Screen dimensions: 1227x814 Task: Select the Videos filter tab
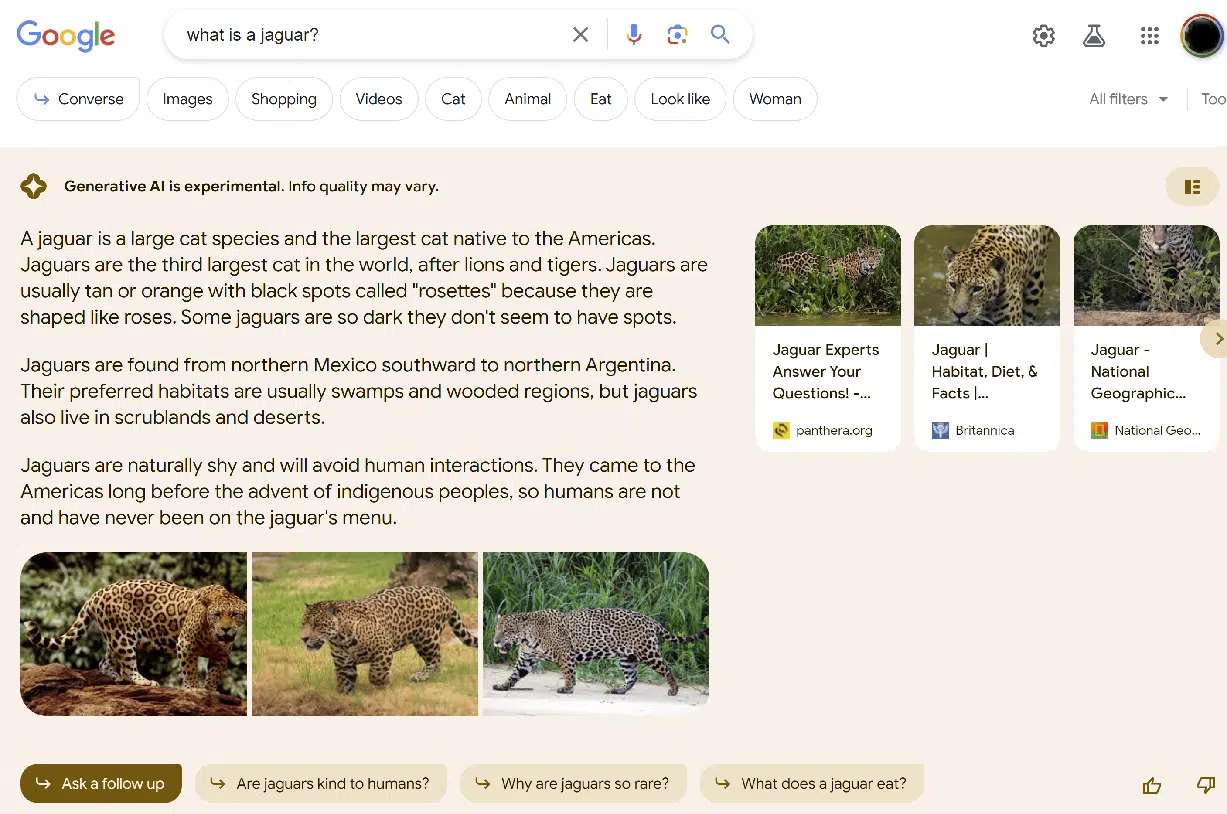point(379,99)
